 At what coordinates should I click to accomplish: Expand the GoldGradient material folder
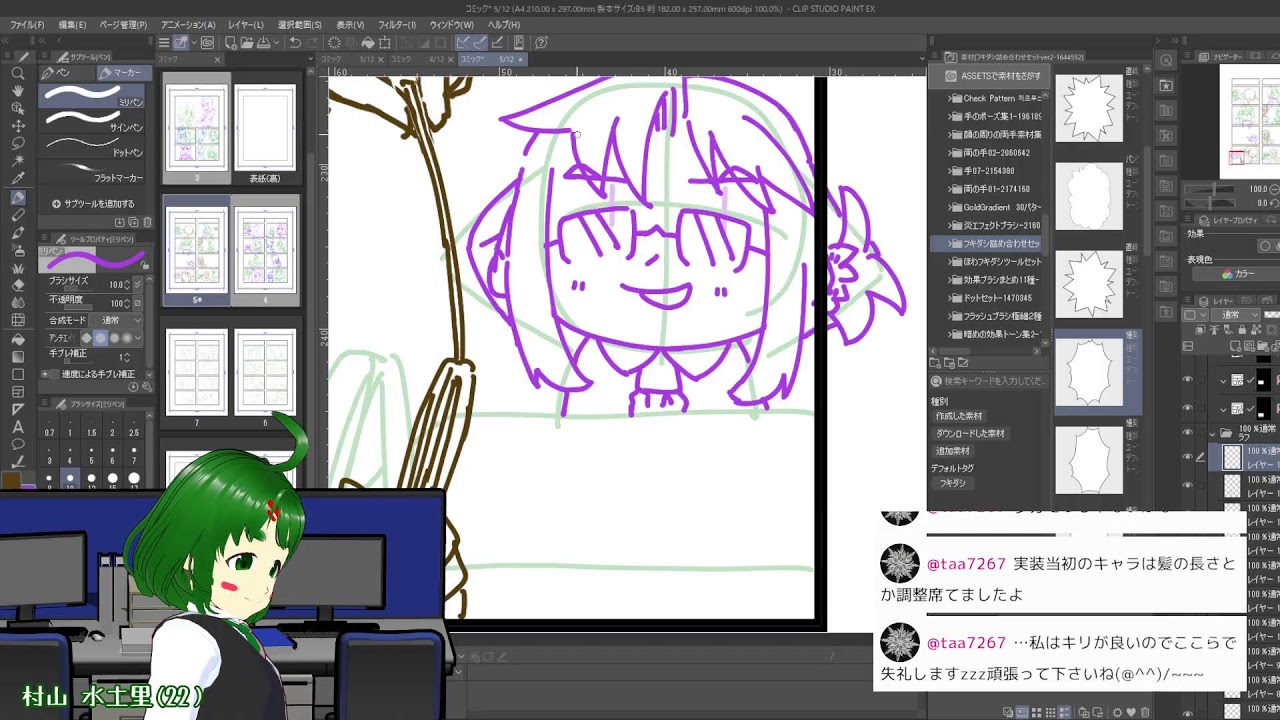[x=951, y=207]
